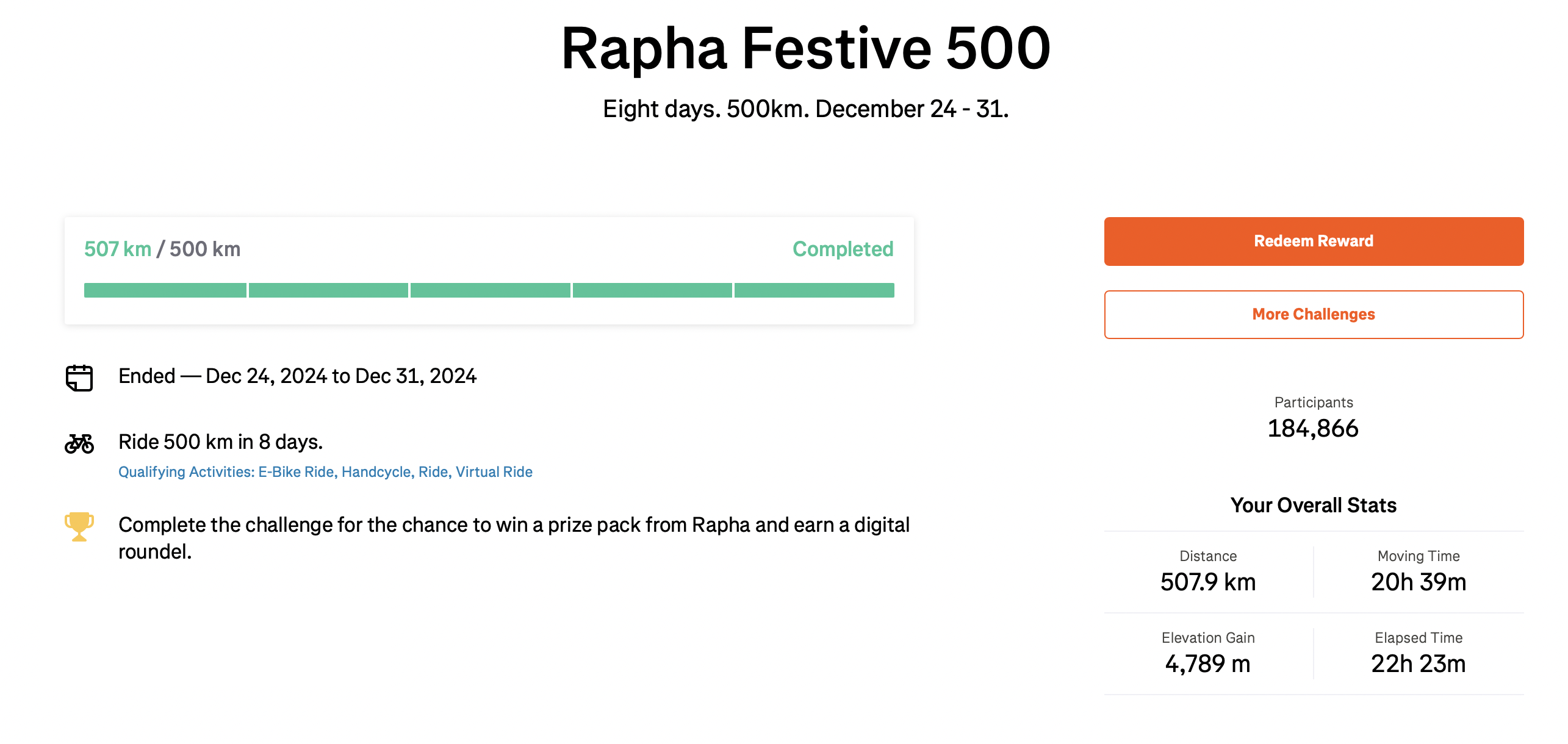Screen dimensions: 1568x744
Task: Click the middle progress bar segment
Action: (x=491, y=290)
